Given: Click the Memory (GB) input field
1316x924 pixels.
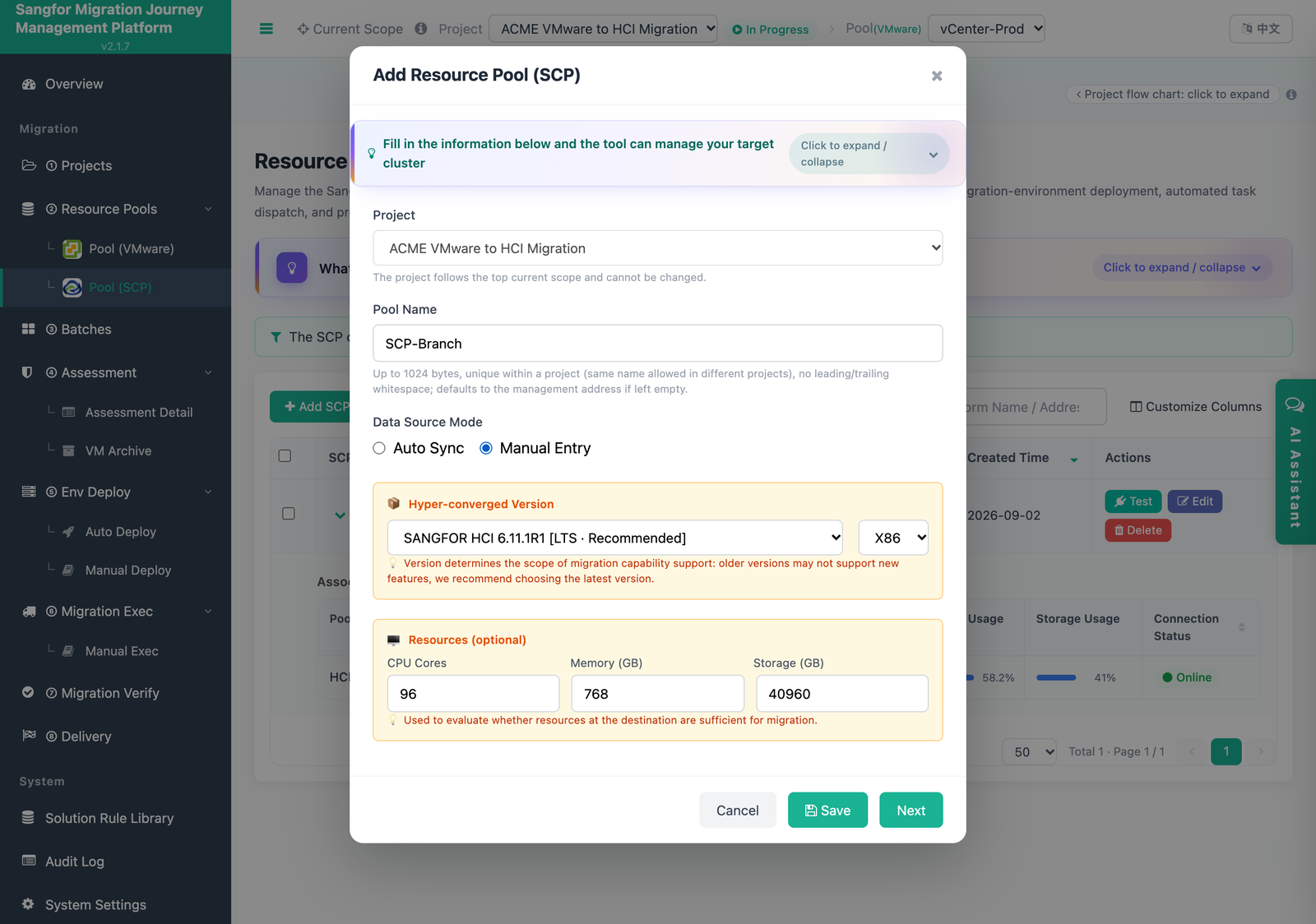Looking at the screenshot, I should 658,694.
